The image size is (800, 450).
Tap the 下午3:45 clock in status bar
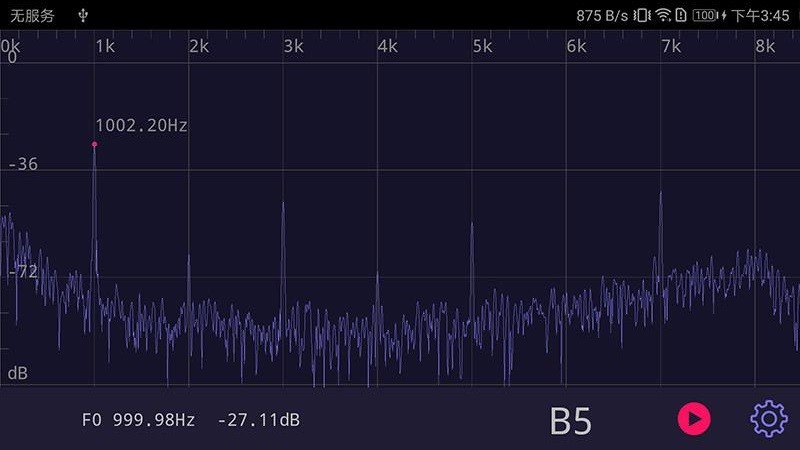click(x=760, y=15)
